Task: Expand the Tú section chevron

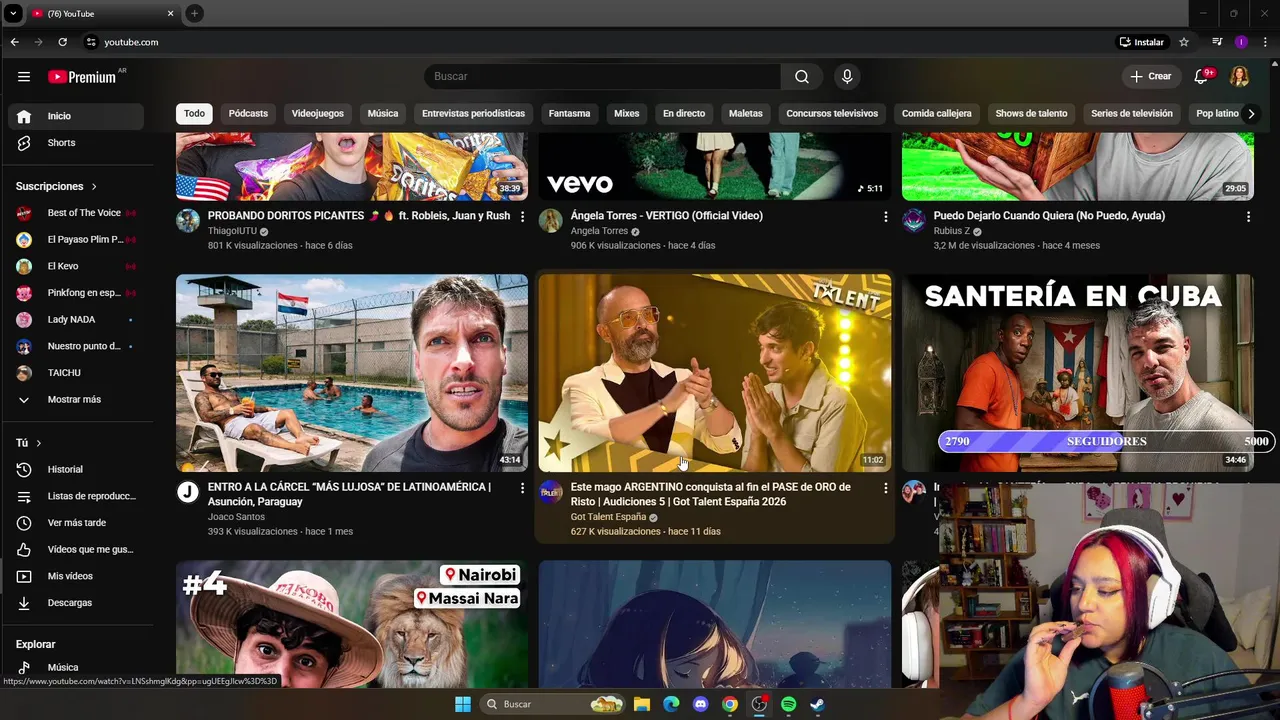Action: point(39,443)
